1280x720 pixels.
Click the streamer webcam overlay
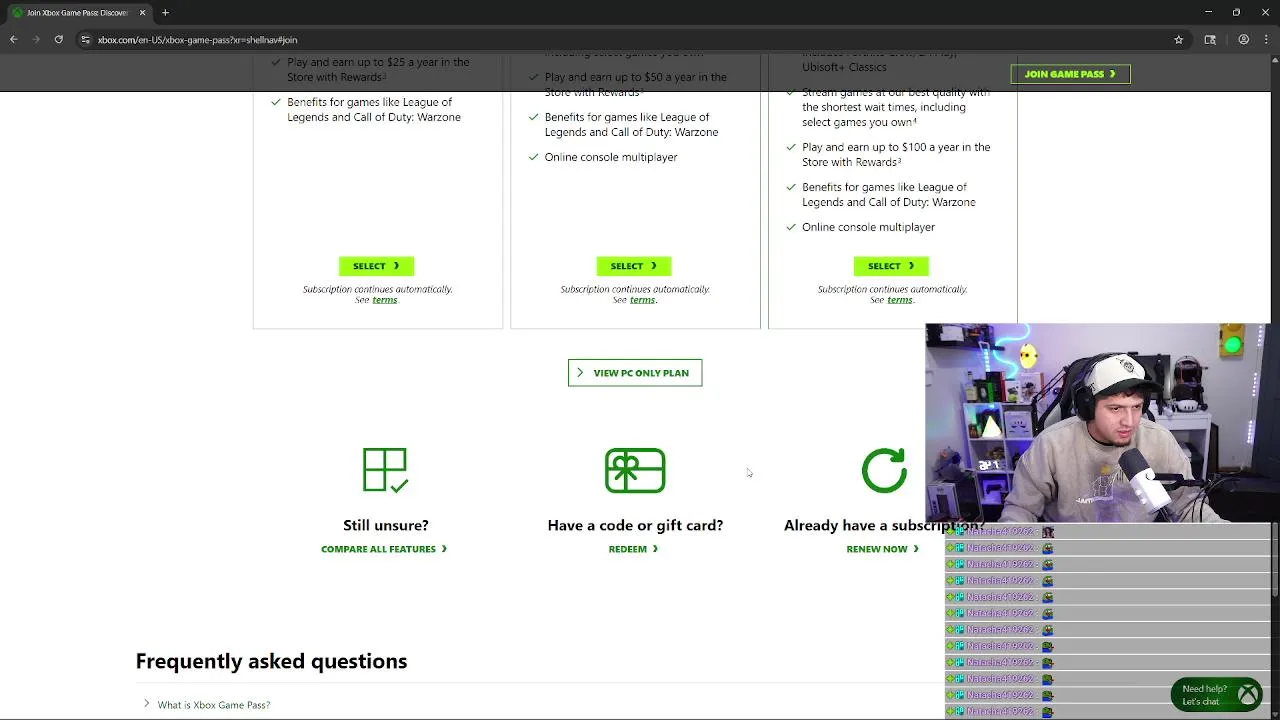(1098, 423)
